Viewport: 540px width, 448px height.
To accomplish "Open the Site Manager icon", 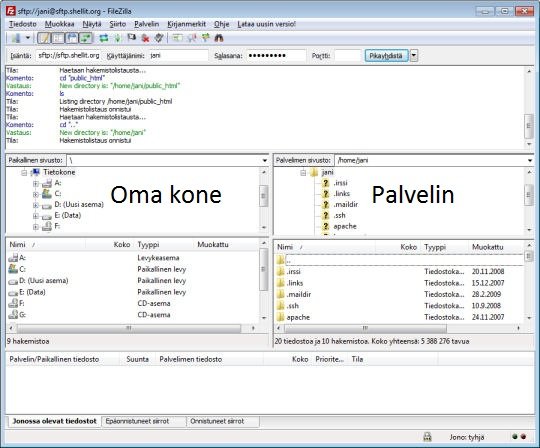I will tap(15, 38).
